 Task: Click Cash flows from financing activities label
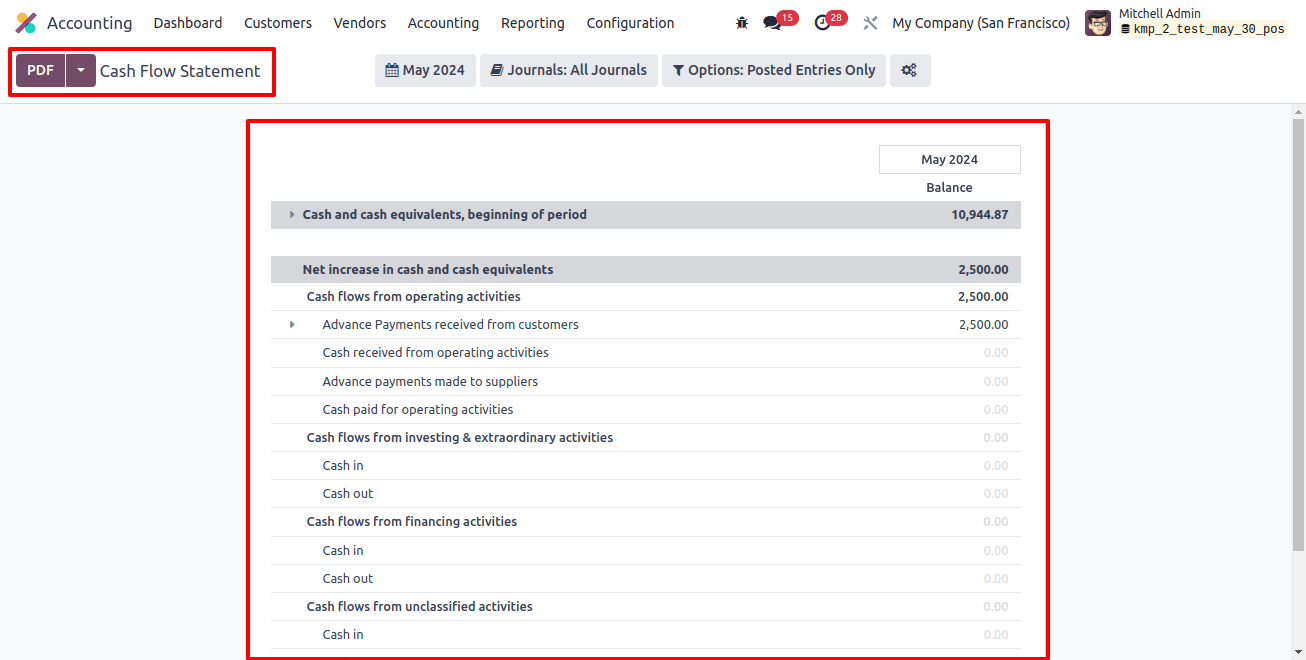(412, 522)
